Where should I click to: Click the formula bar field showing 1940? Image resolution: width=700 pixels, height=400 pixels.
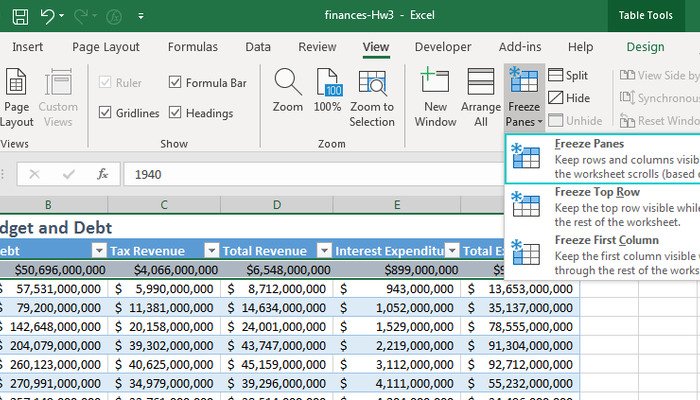tap(313, 174)
